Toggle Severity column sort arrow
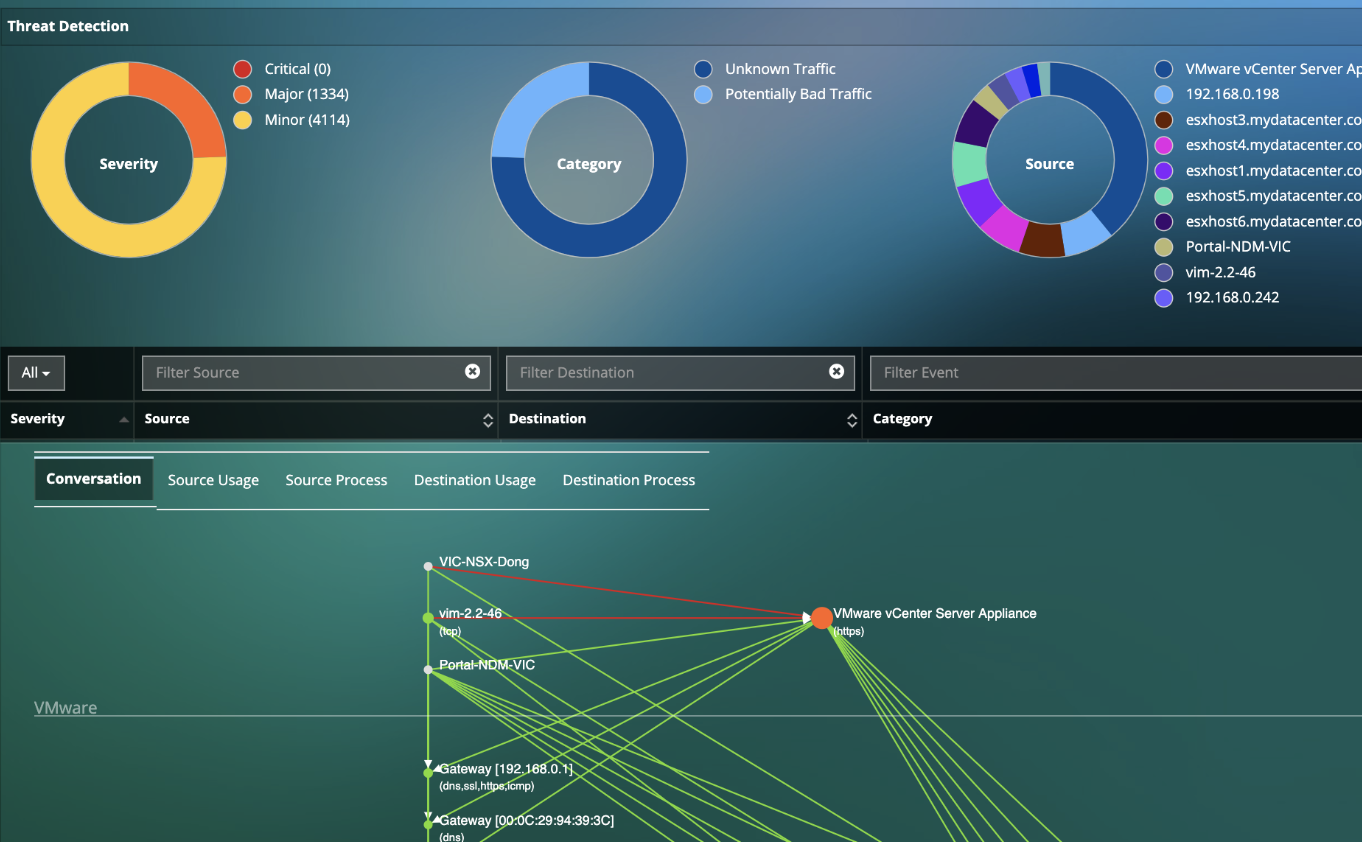The width and height of the screenshot is (1362, 842). tap(124, 420)
